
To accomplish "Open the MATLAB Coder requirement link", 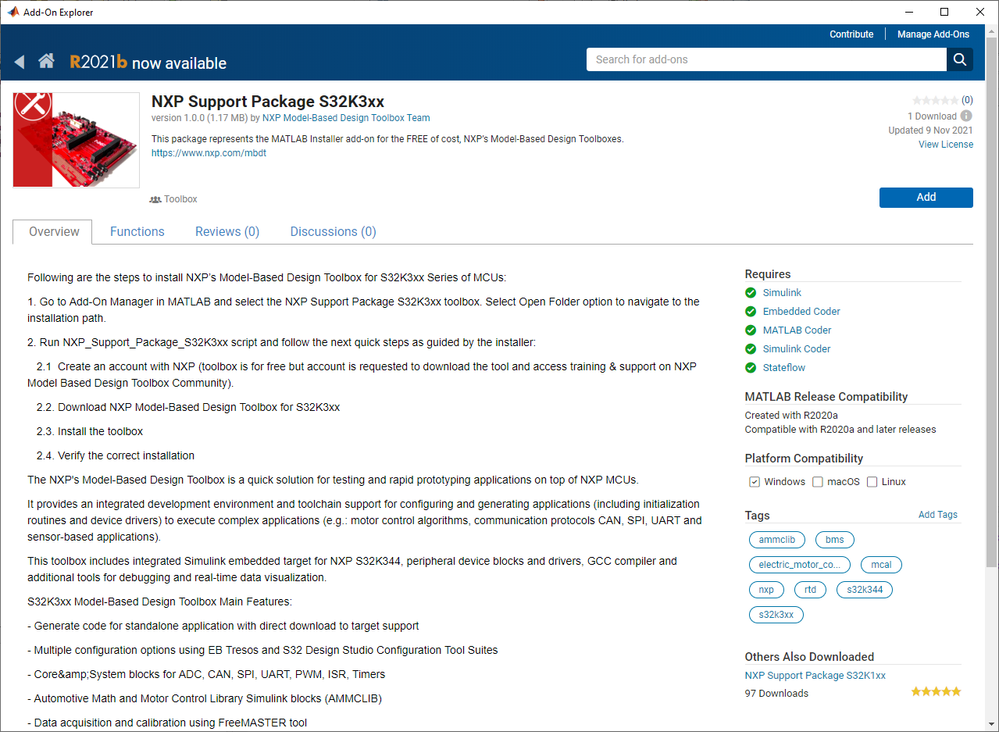I will [797, 330].
